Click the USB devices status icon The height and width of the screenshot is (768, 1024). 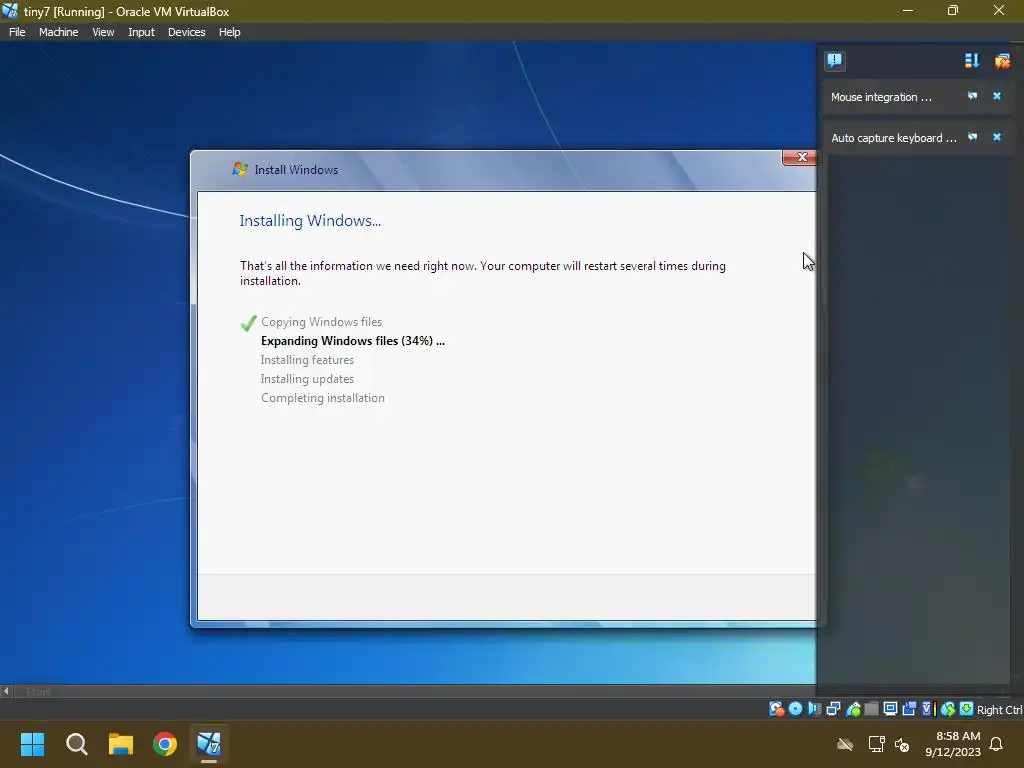[853, 709]
